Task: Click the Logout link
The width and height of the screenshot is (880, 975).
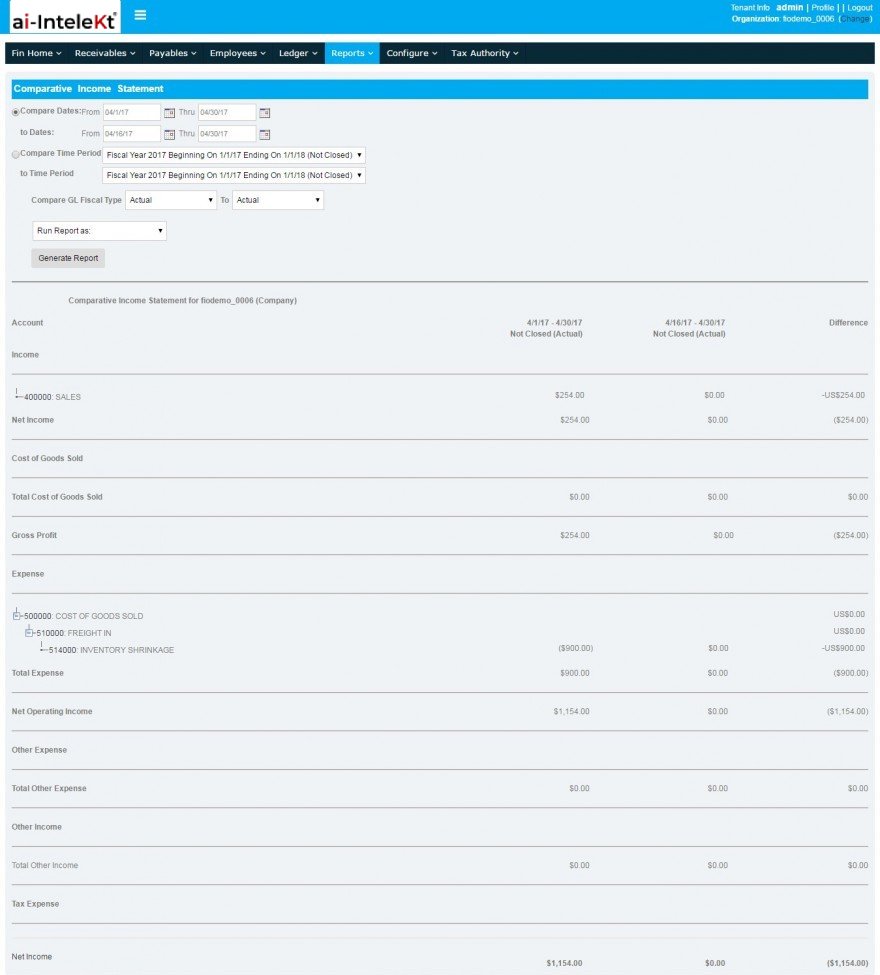Action: pyautogui.click(x=860, y=7)
